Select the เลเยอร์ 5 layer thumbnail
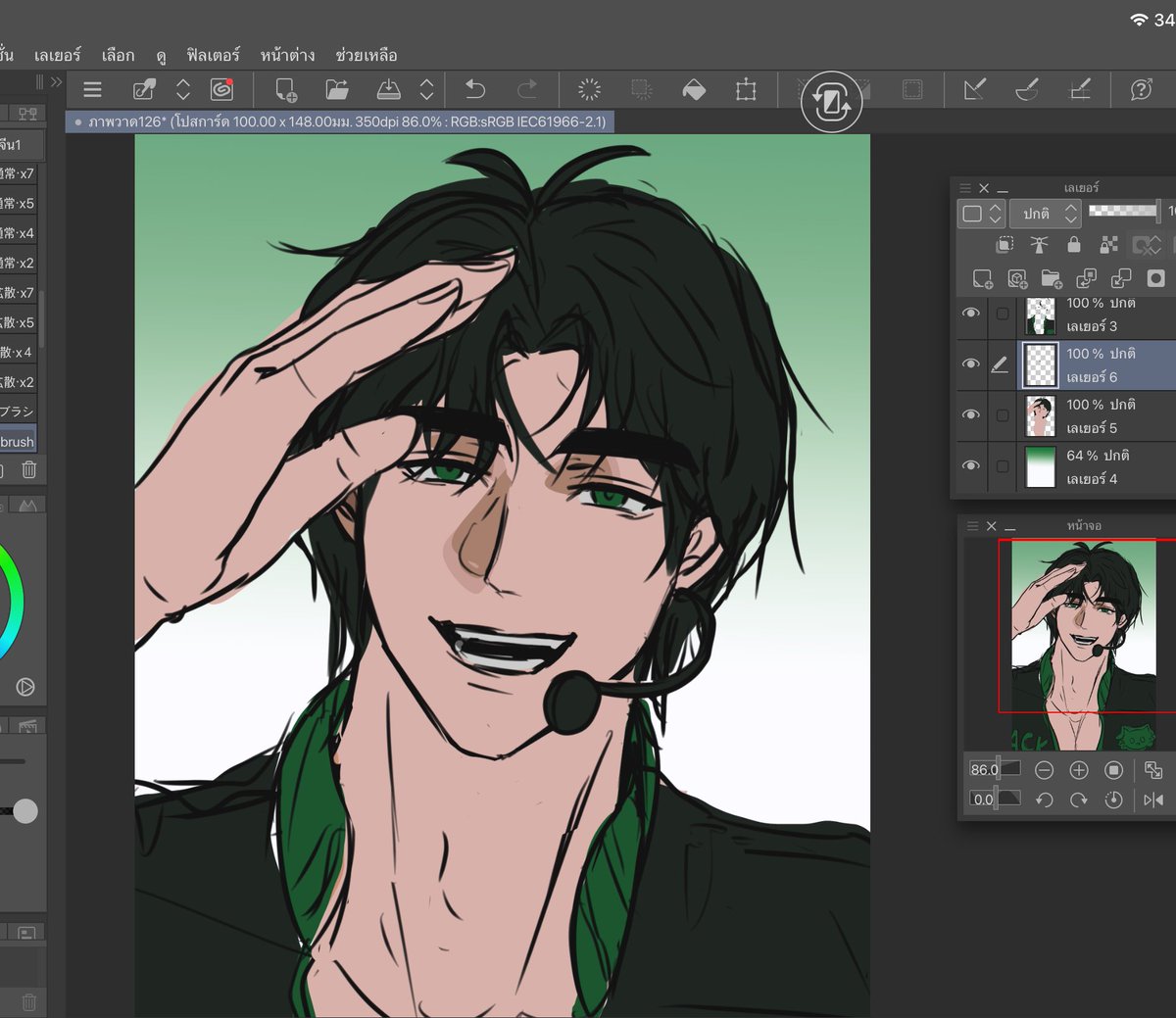The width and height of the screenshot is (1176, 1018). point(1040,416)
